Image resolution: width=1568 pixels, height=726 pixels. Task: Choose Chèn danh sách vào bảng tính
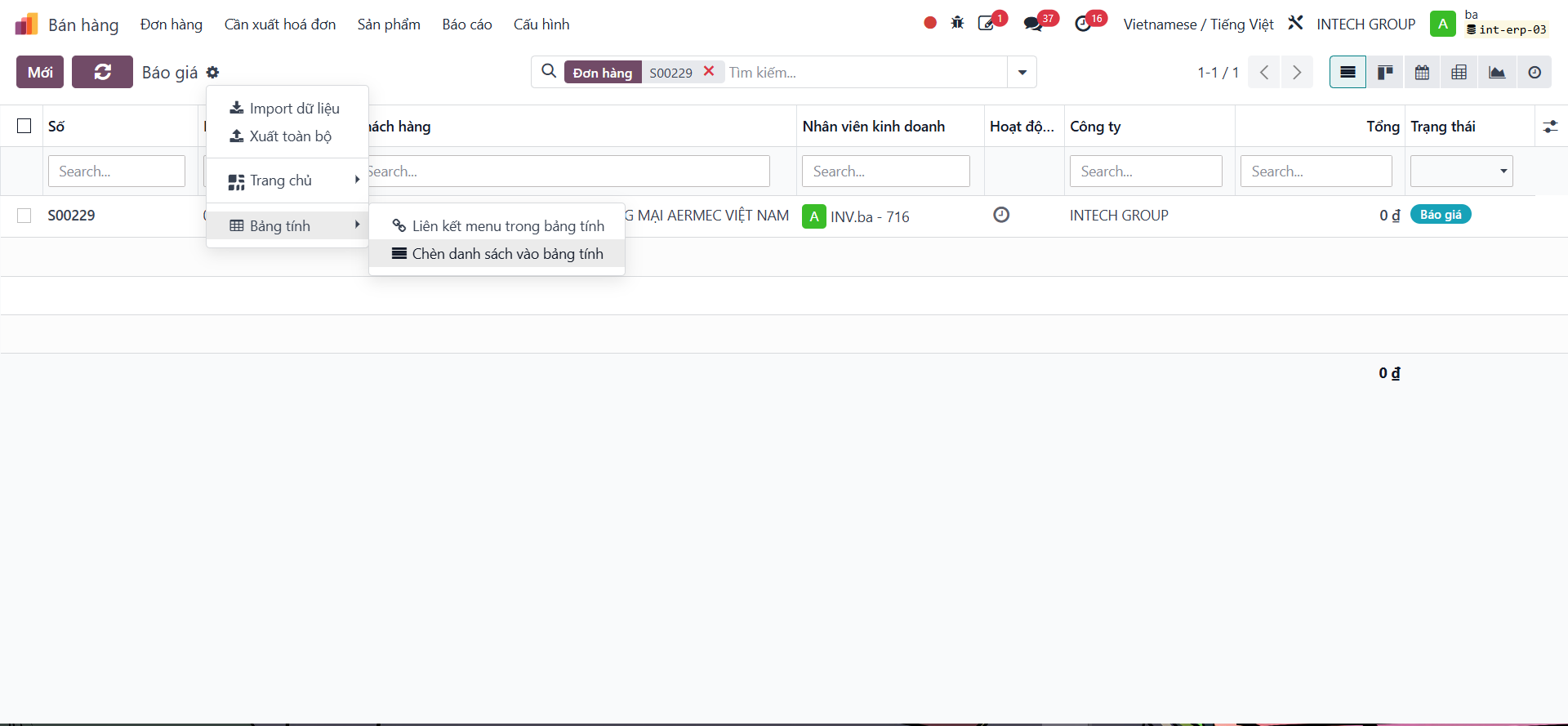(497, 254)
